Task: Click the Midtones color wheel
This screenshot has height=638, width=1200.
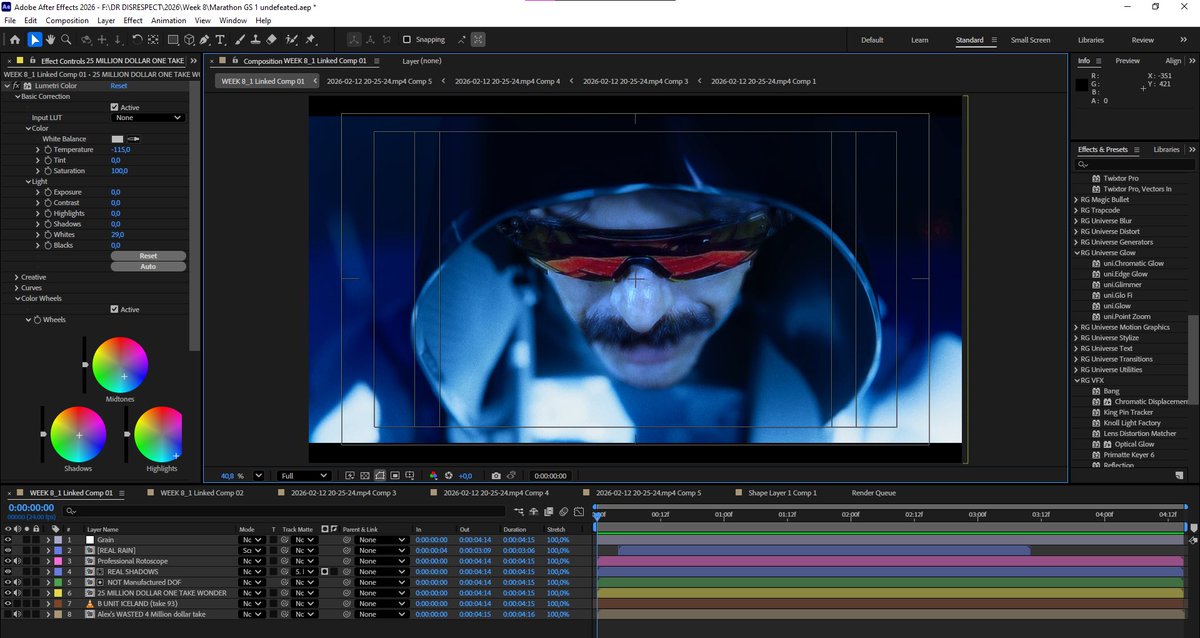Action: click(x=120, y=365)
